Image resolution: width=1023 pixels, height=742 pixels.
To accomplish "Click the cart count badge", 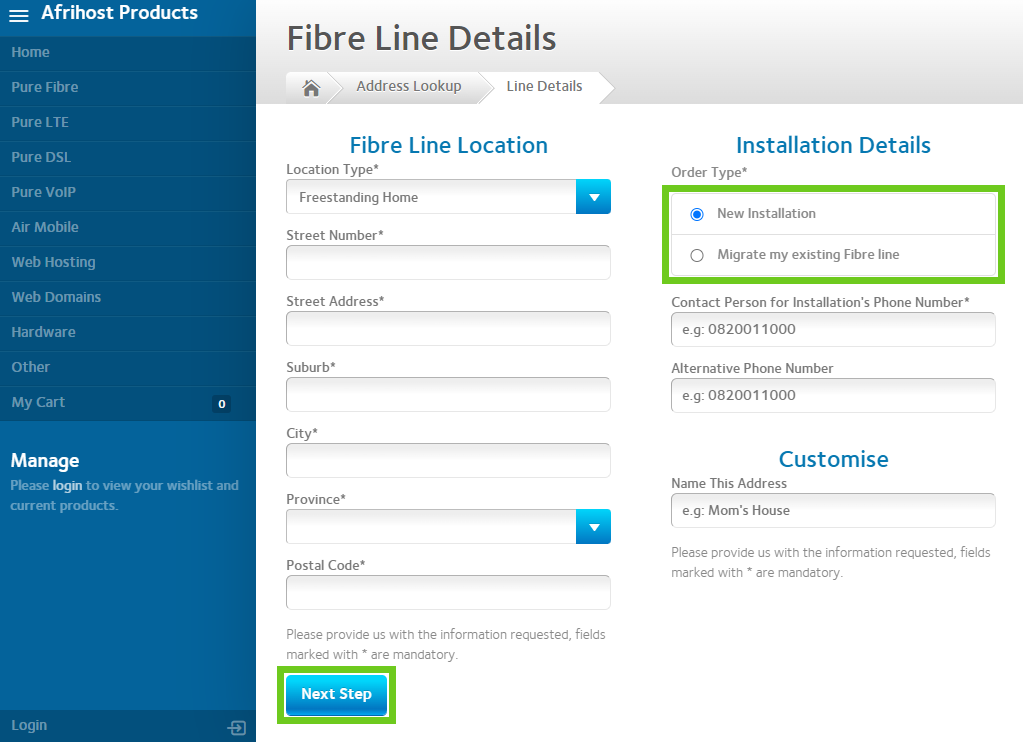I will pyautogui.click(x=222, y=404).
